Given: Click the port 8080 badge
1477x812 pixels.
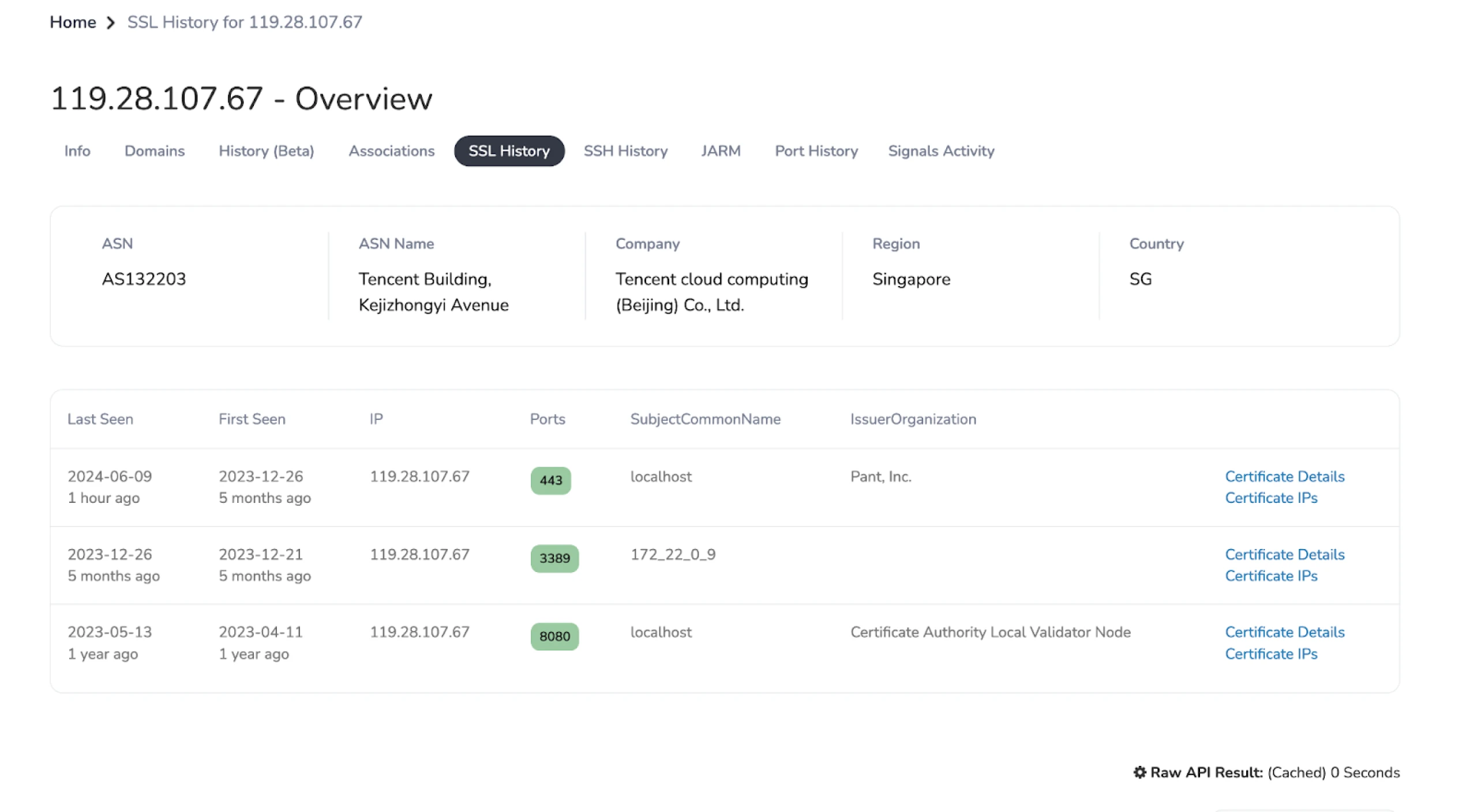Looking at the screenshot, I should (554, 637).
